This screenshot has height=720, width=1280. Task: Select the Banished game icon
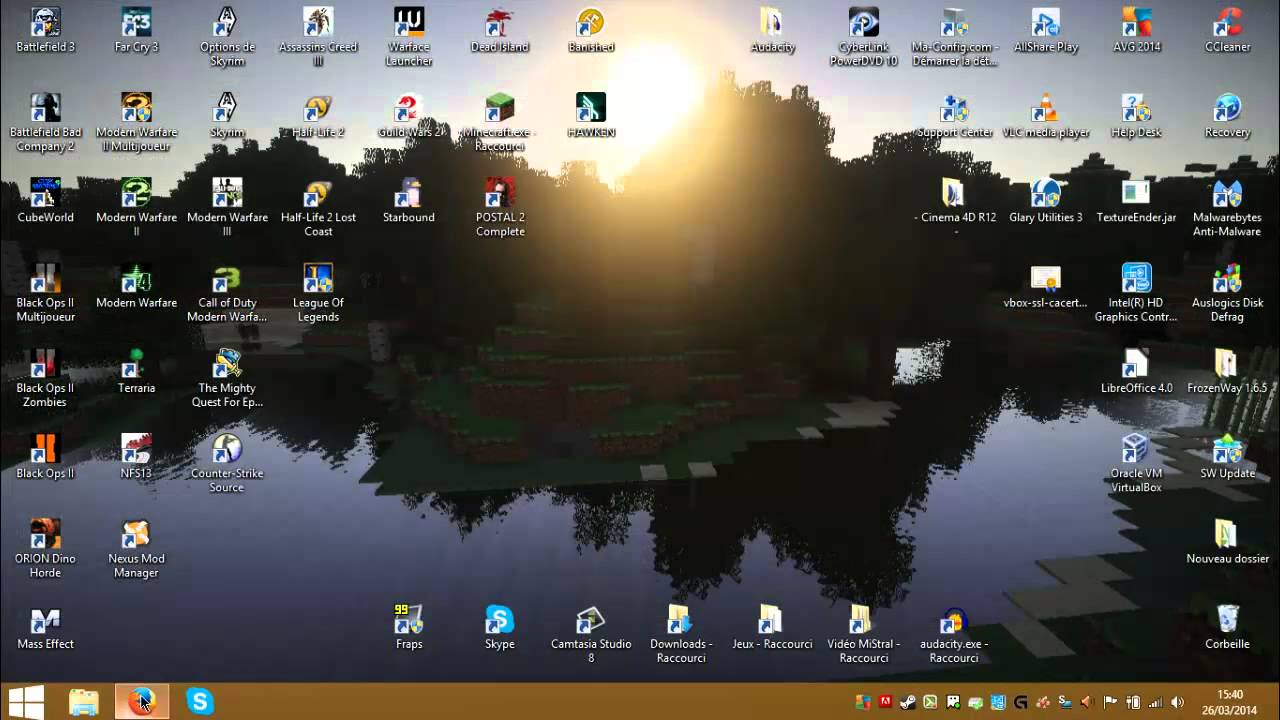point(591,22)
